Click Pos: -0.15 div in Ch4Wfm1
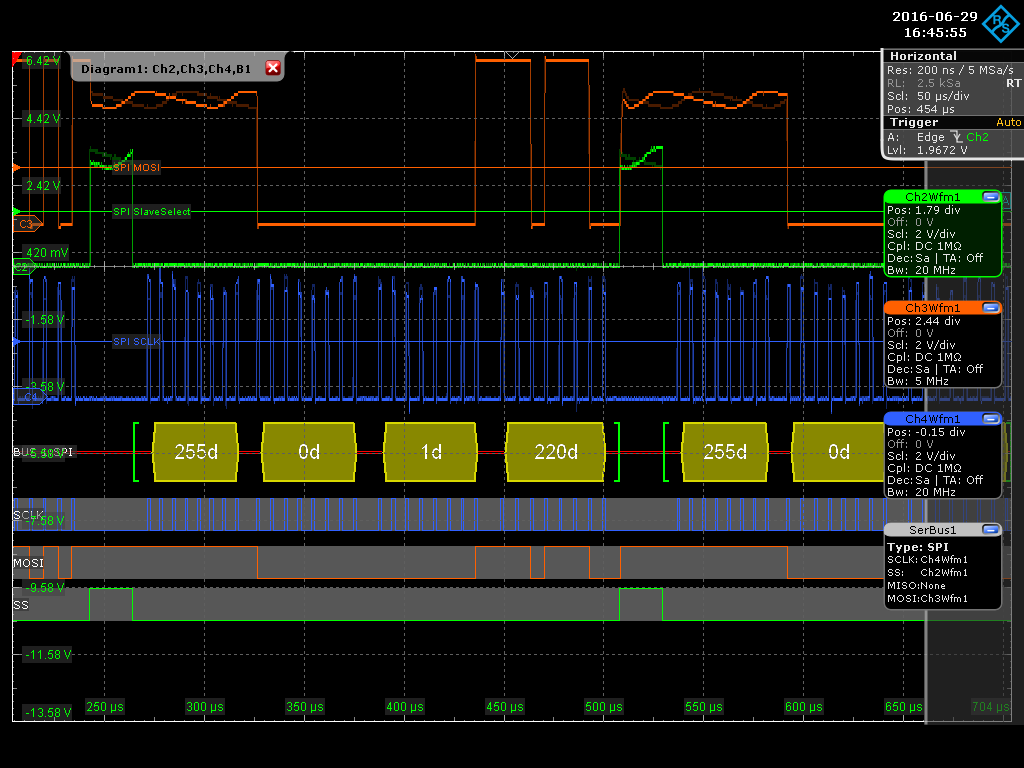Screen dimensions: 1024x768 [x=926, y=432]
